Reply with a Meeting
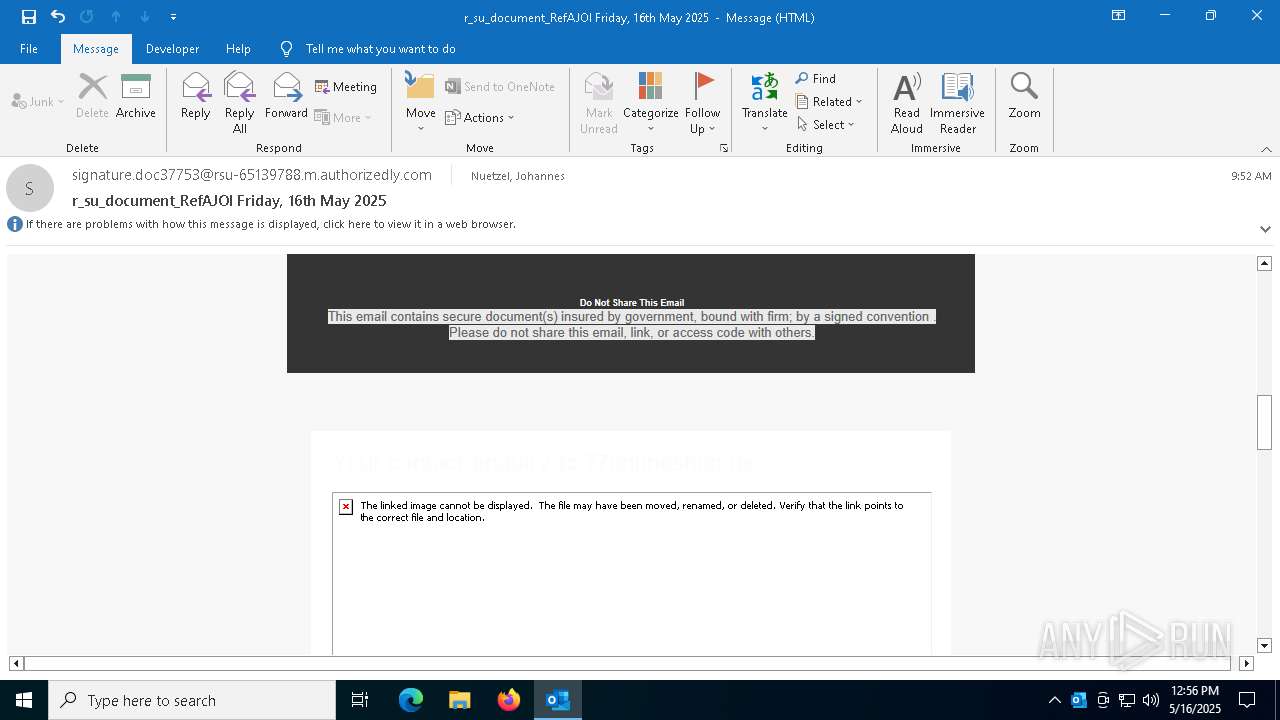 pos(346,87)
